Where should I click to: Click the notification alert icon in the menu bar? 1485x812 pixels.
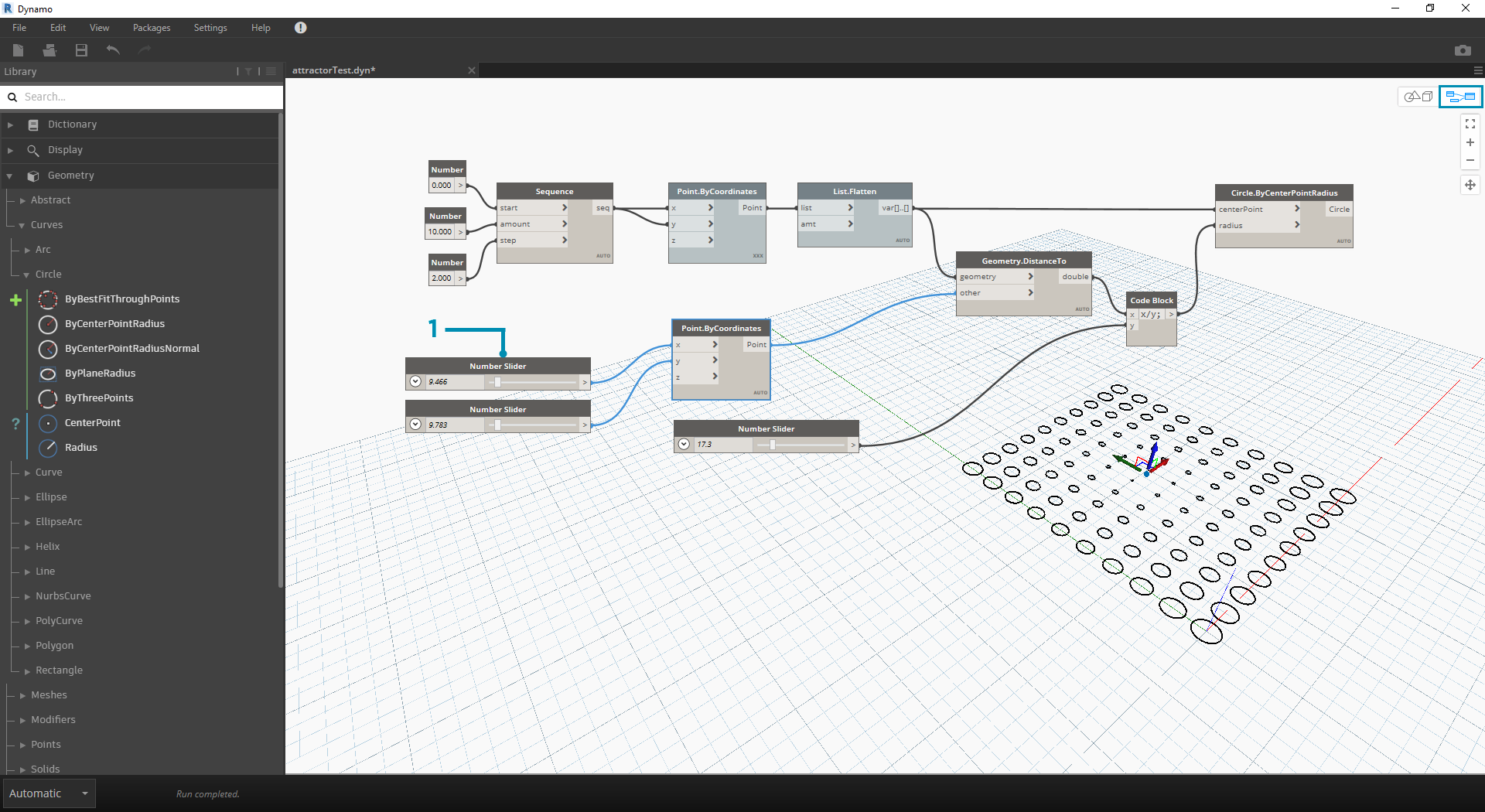(x=301, y=28)
